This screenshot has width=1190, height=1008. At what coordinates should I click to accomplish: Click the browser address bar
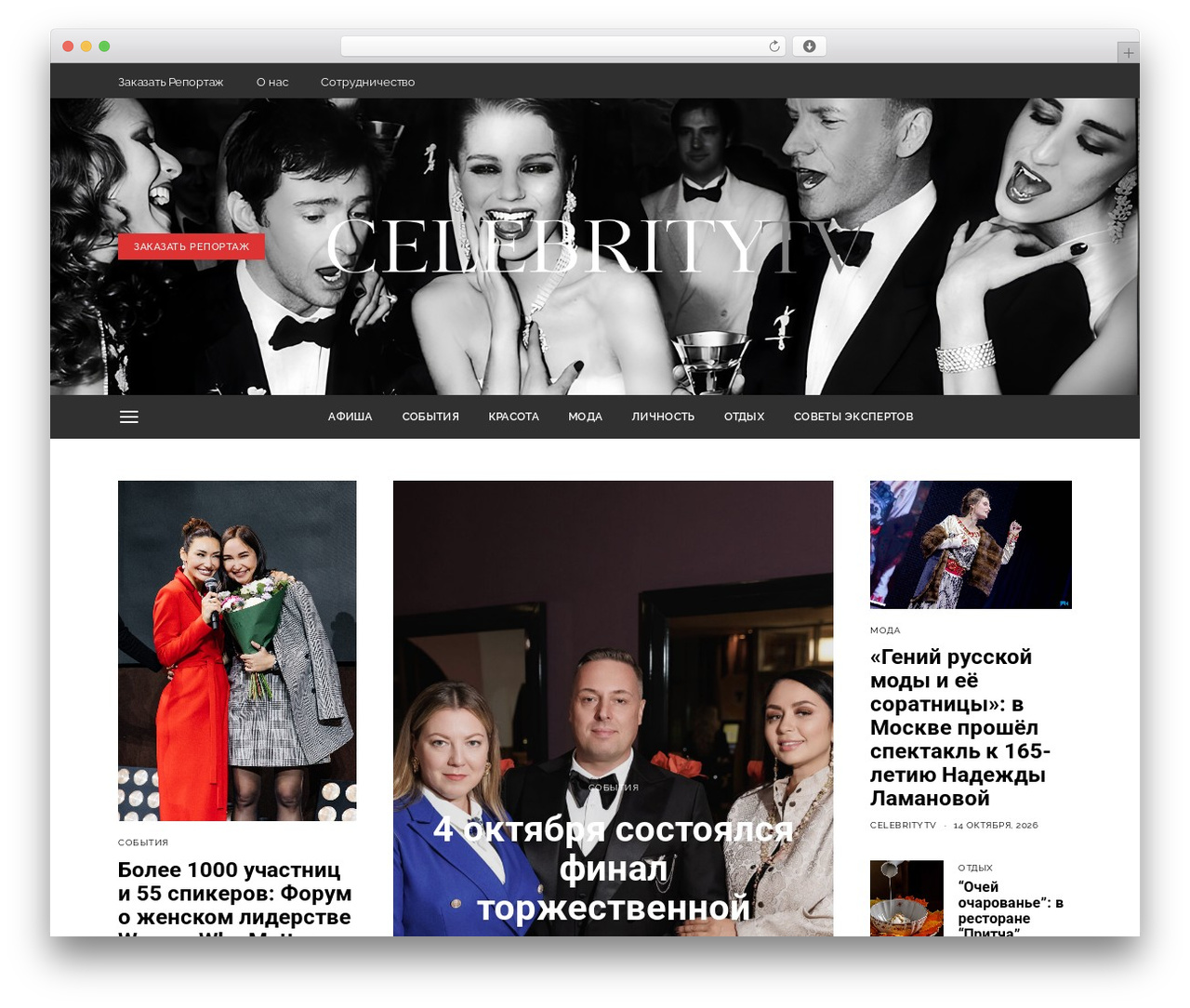[x=562, y=46]
